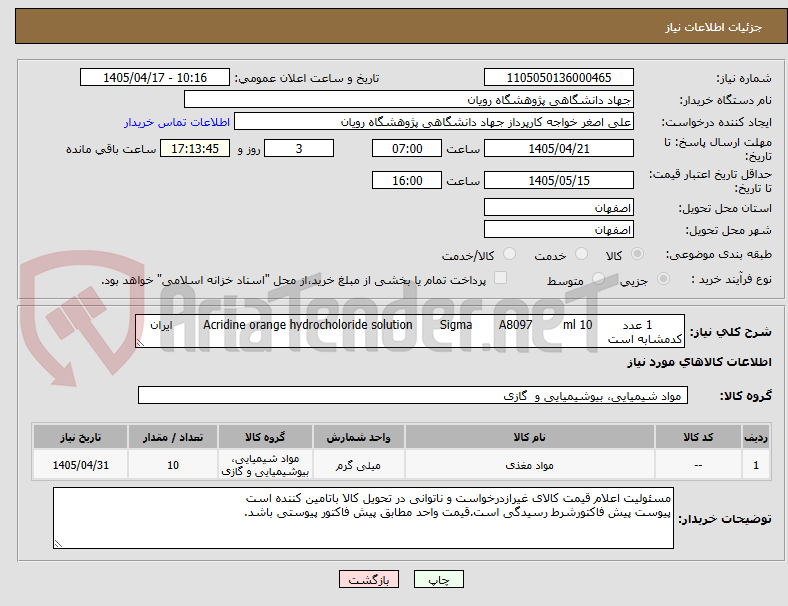Click the Acridine orange description text area
788x606 pixels.
point(410,331)
